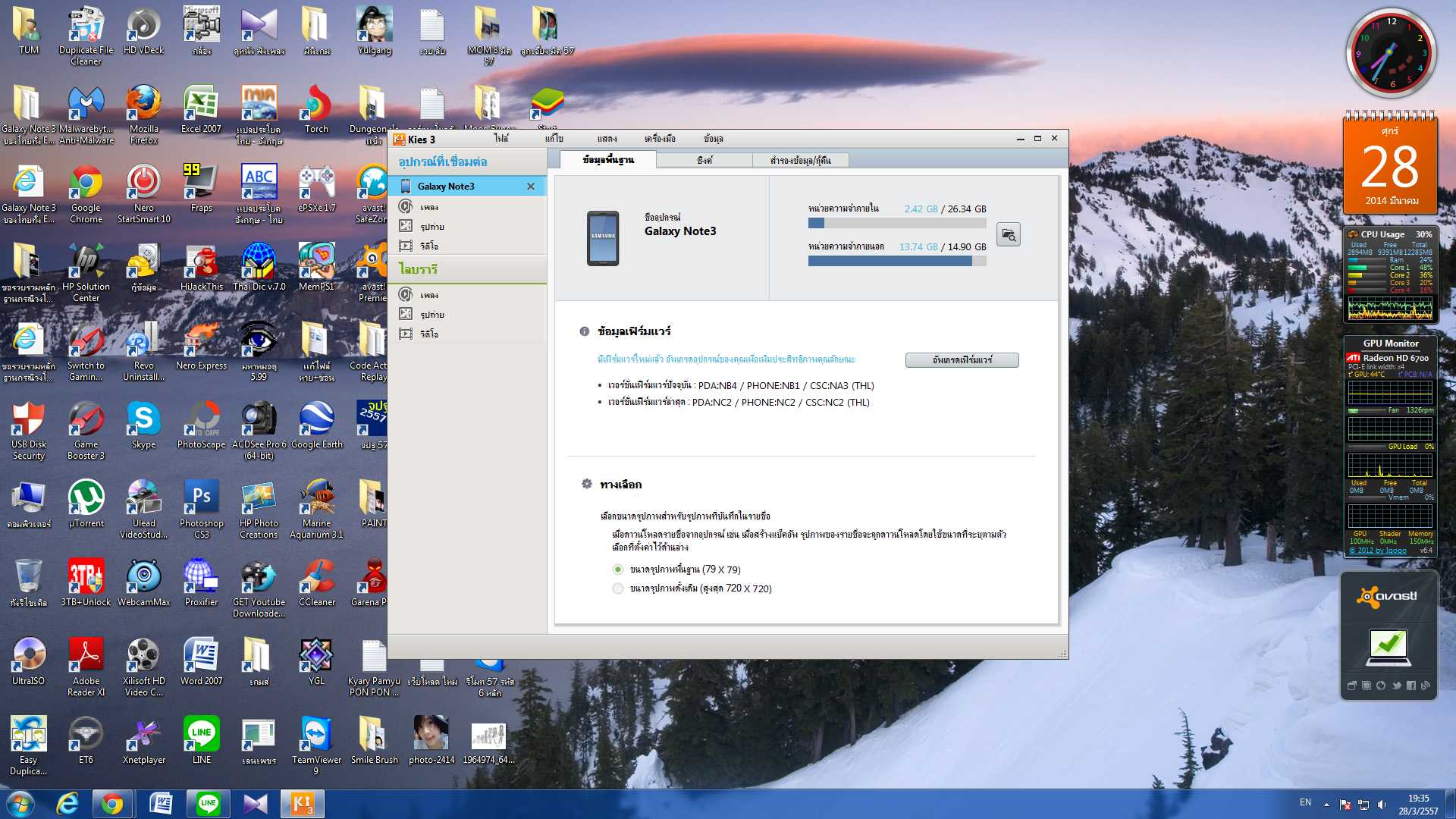This screenshot has height=819, width=1456.
Task: Open the library photos section
Action: [x=431, y=315]
